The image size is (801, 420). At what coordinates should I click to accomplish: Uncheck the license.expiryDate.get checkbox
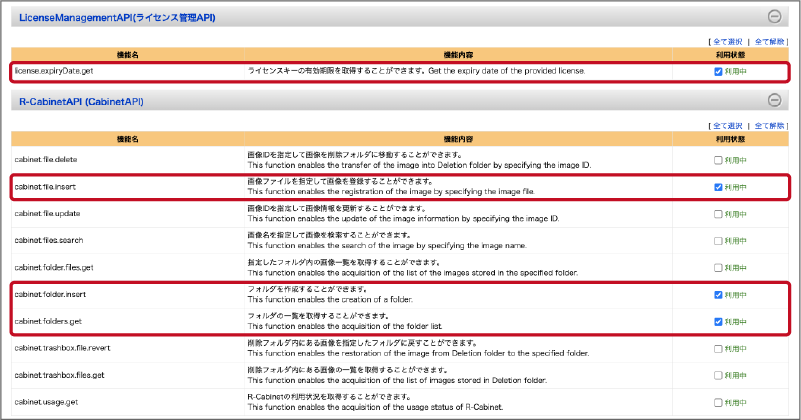(718, 72)
